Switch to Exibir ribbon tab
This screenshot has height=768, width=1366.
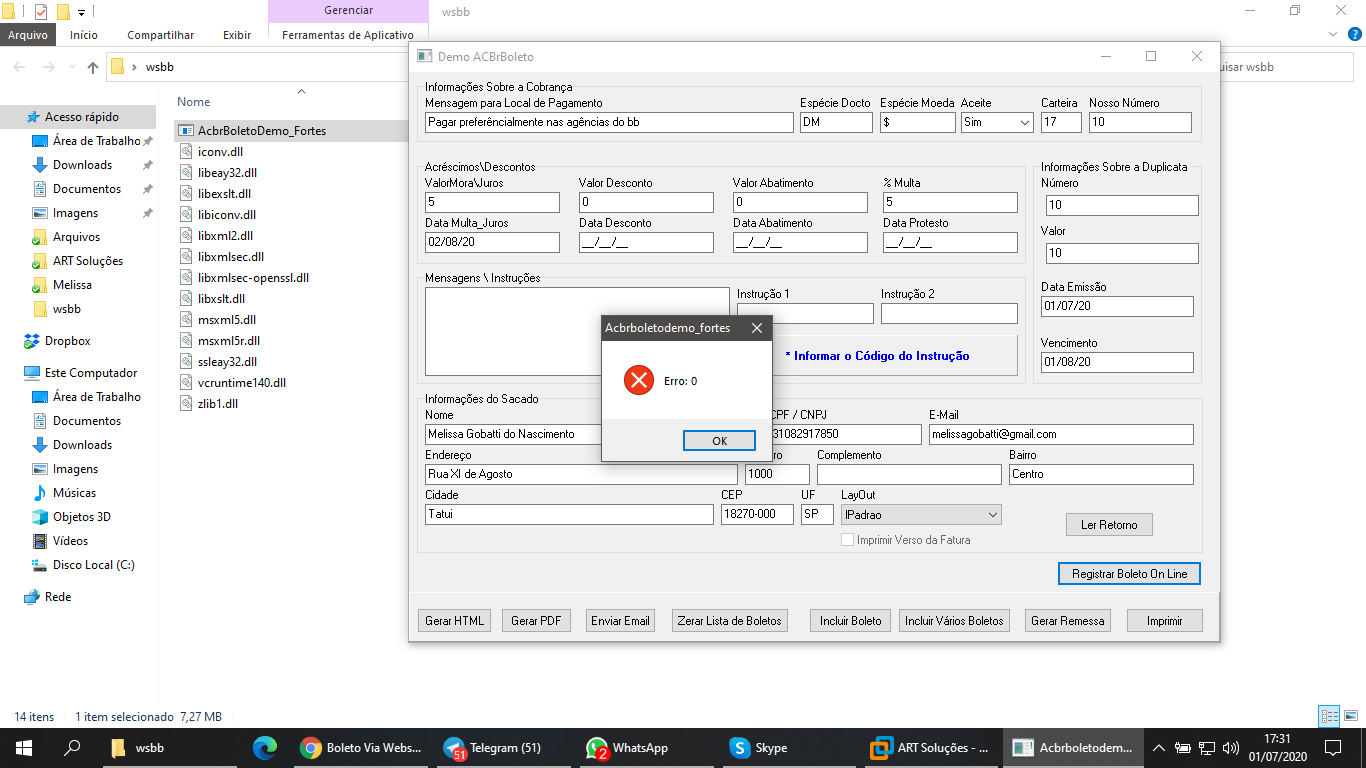click(x=237, y=35)
